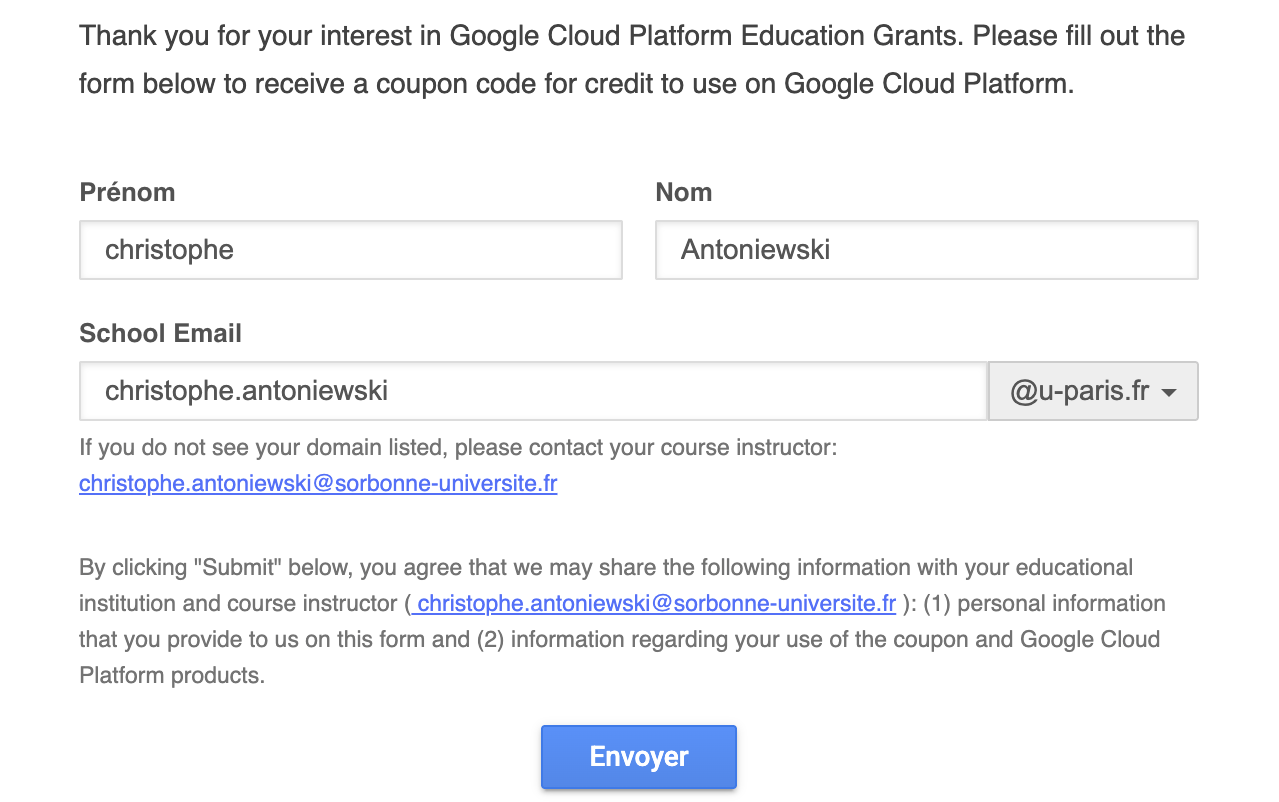Click the 'Platform products.' closing line
The width and height of the screenshot is (1279, 802).
[x=172, y=675]
